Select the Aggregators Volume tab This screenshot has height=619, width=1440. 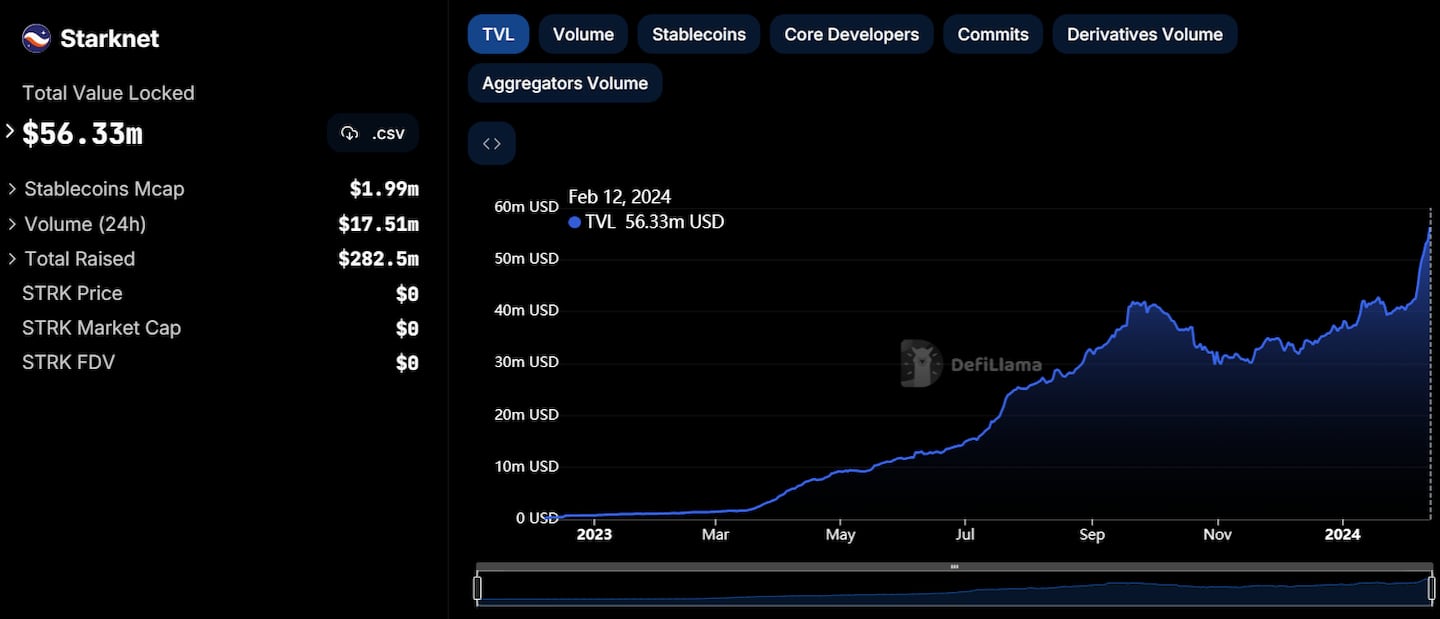point(565,83)
